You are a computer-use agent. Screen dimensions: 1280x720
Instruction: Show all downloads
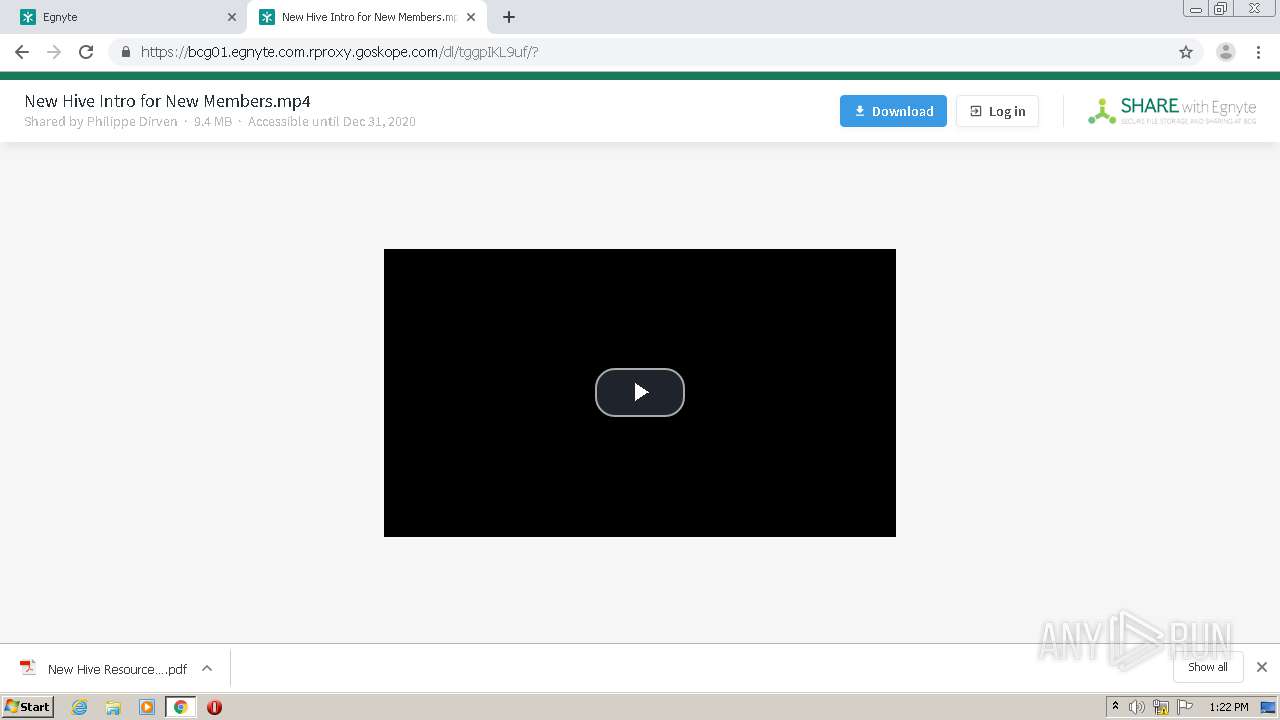point(1208,667)
